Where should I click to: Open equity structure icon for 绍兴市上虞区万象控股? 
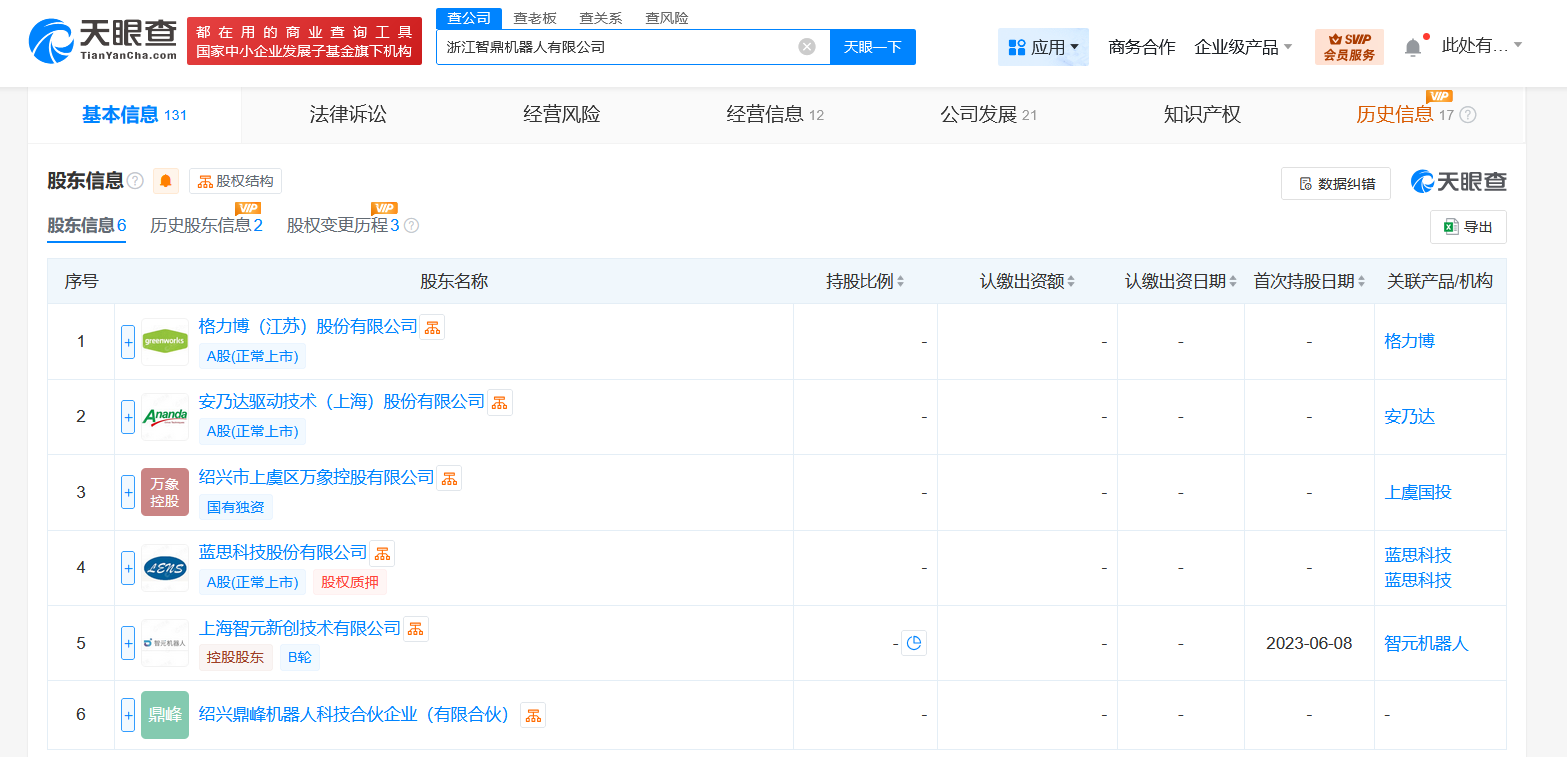point(450,478)
